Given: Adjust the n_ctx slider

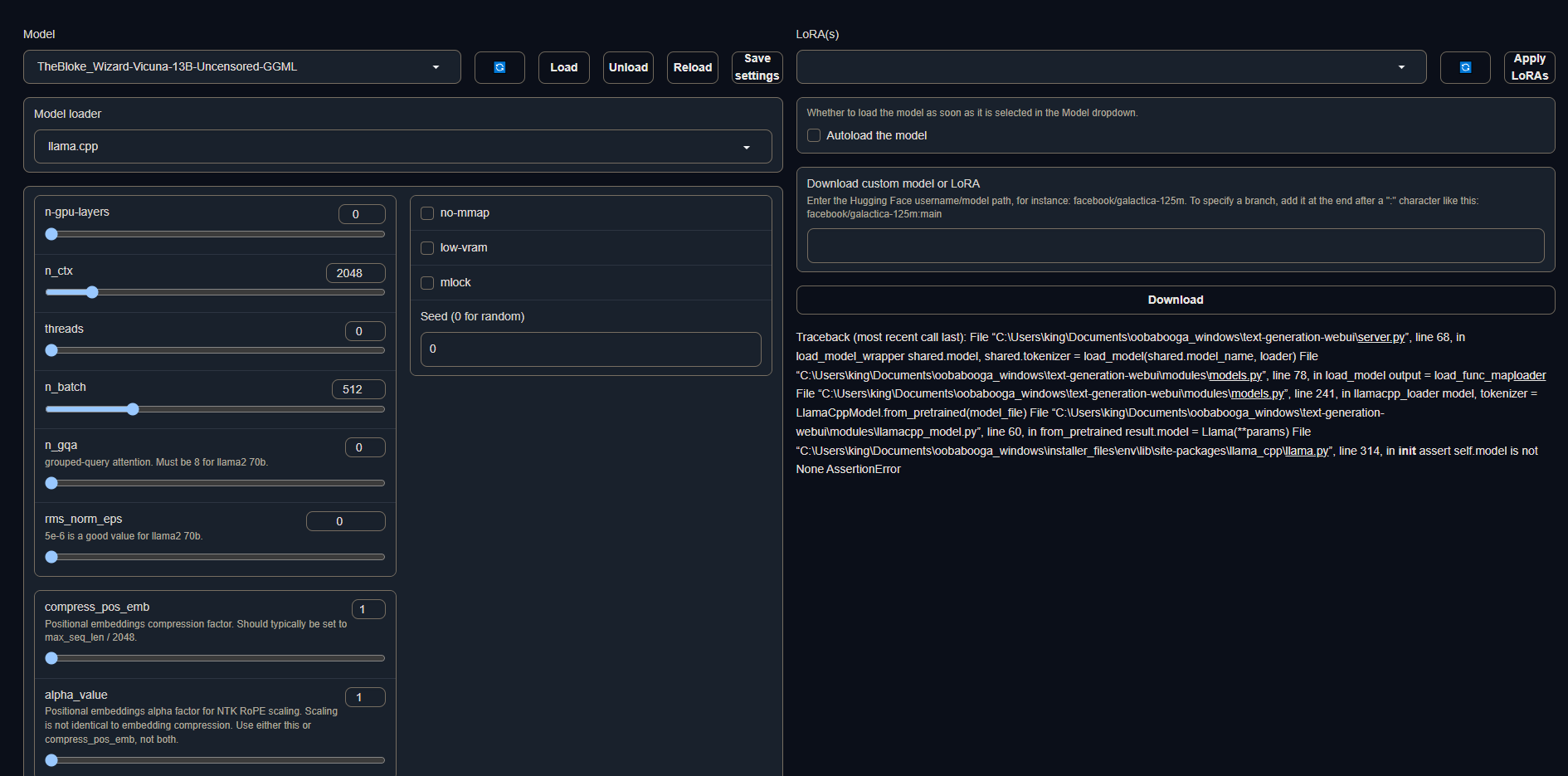Looking at the screenshot, I should [91, 292].
